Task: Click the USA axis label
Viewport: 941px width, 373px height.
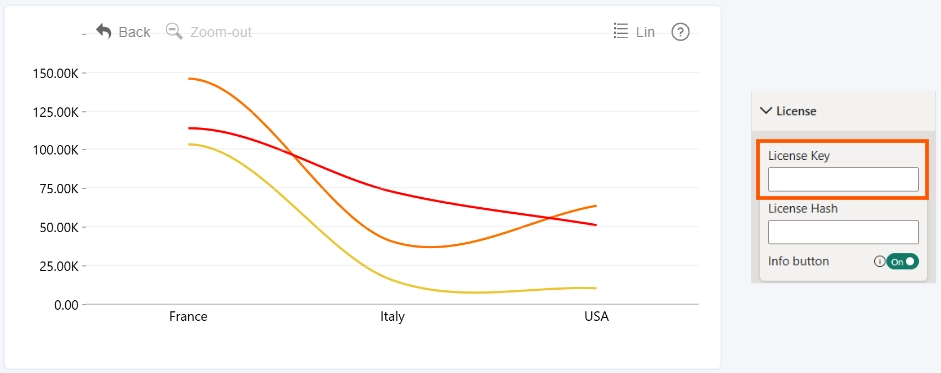Action: pos(597,316)
